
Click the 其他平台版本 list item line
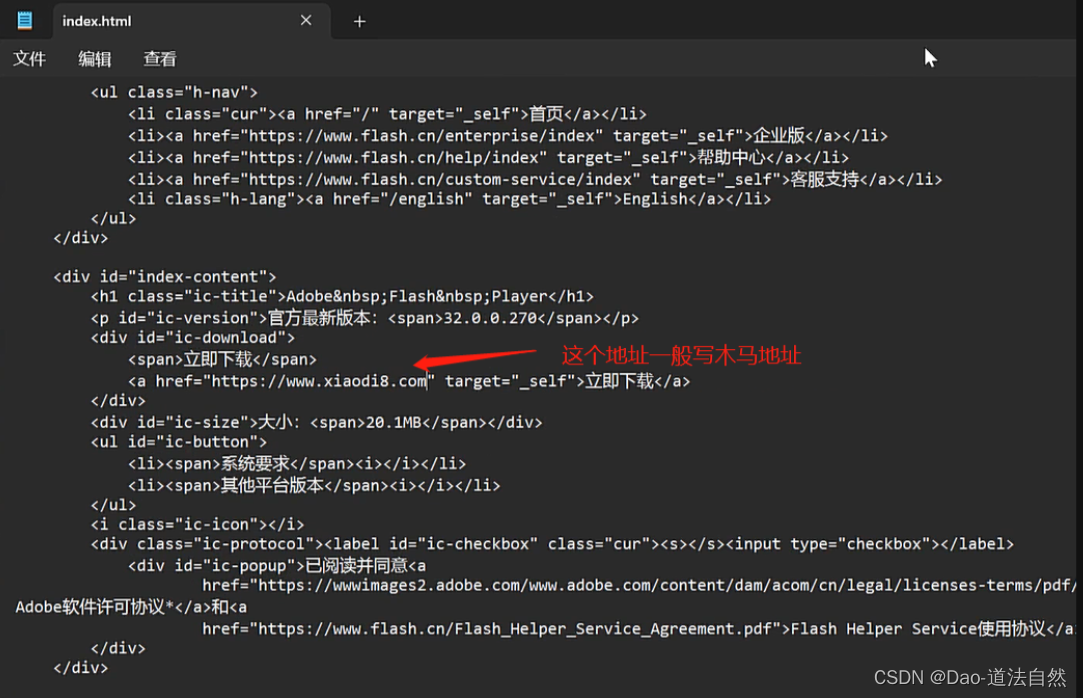click(314, 485)
